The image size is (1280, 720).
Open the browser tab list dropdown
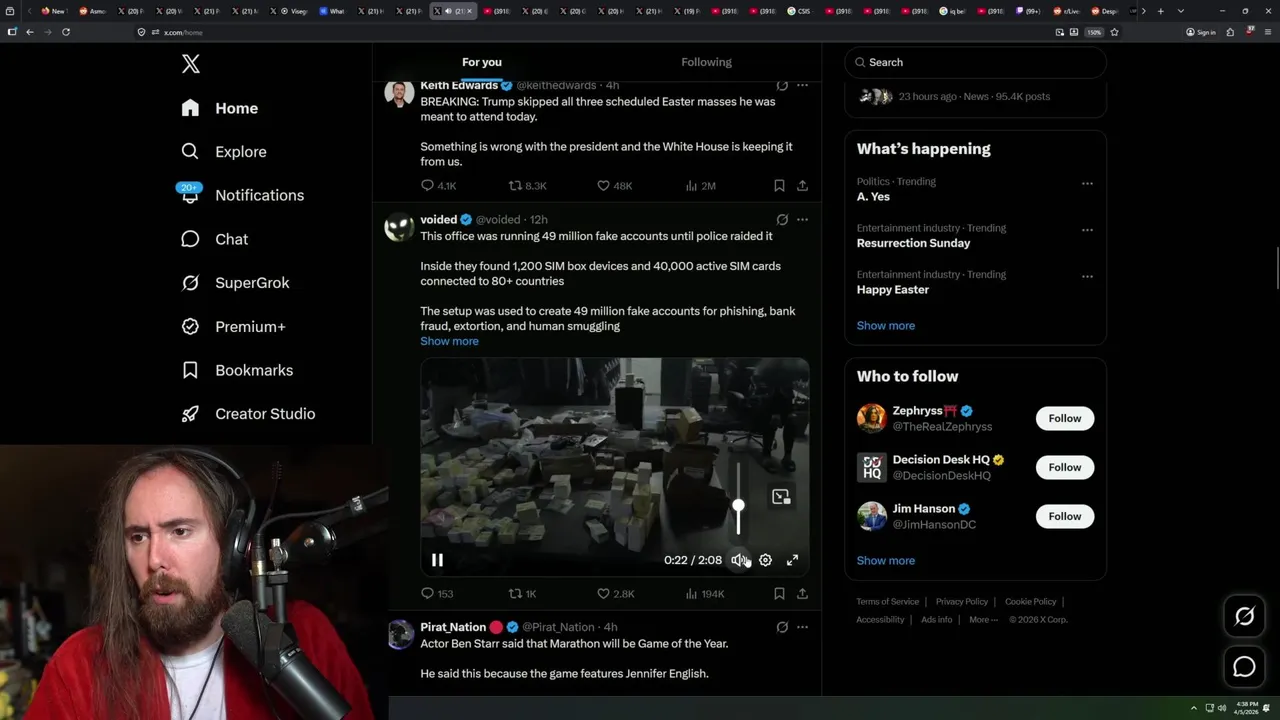(1181, 11)
